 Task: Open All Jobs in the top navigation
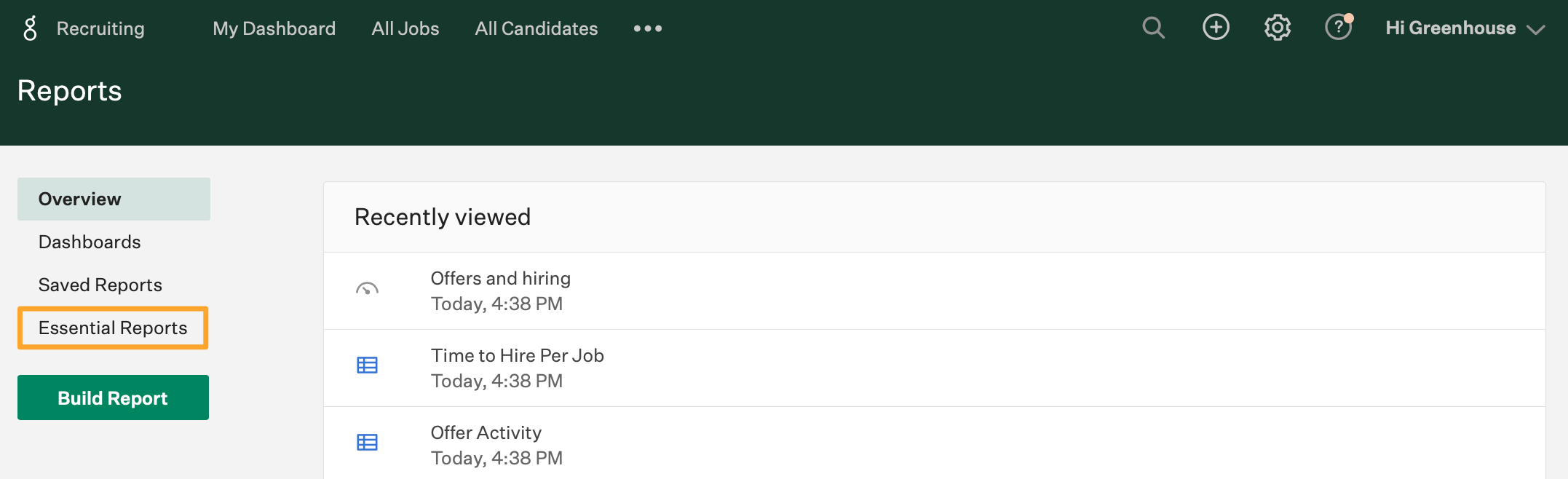click(405, 28)
